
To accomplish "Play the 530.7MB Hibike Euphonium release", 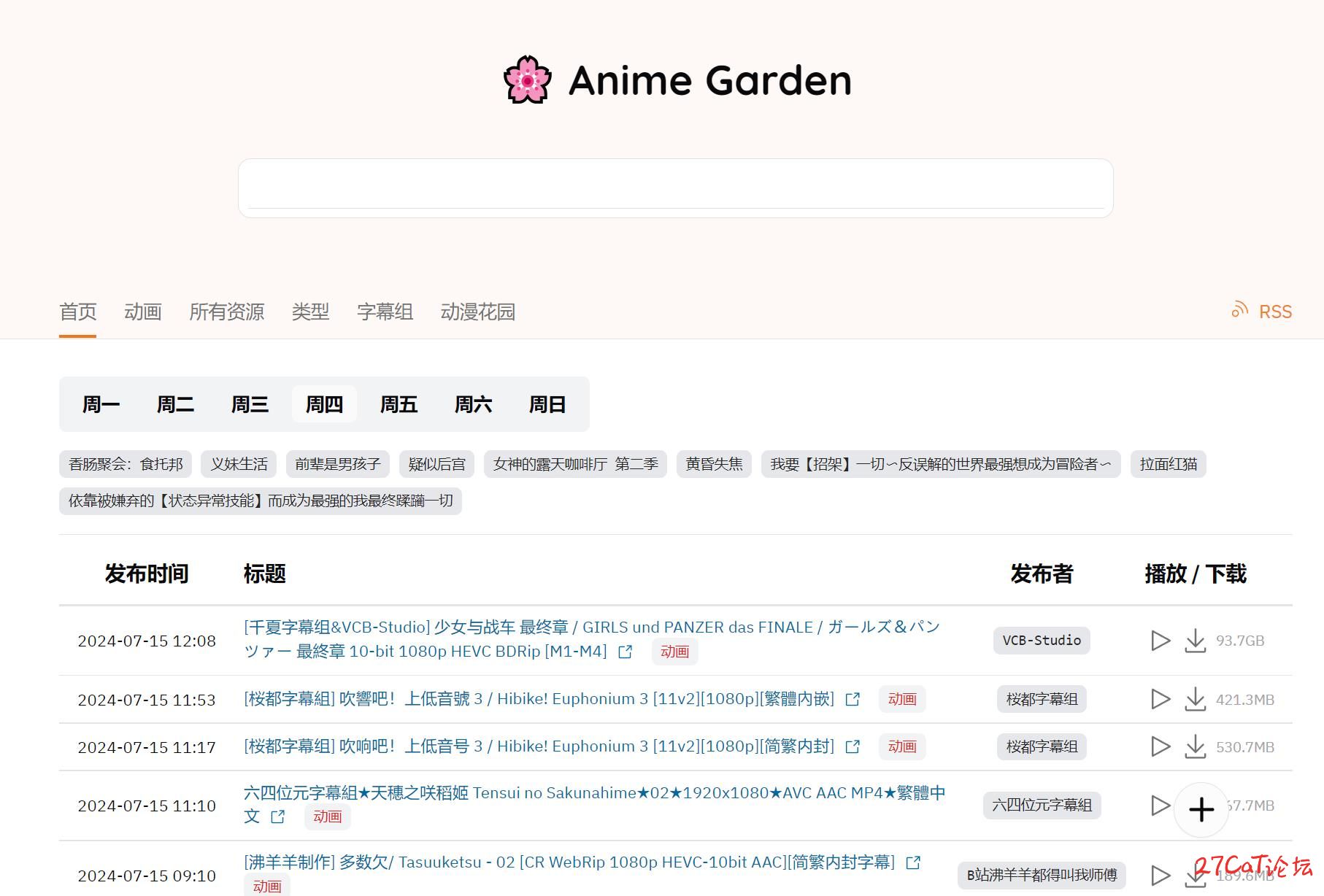I will click(1160, 746).
